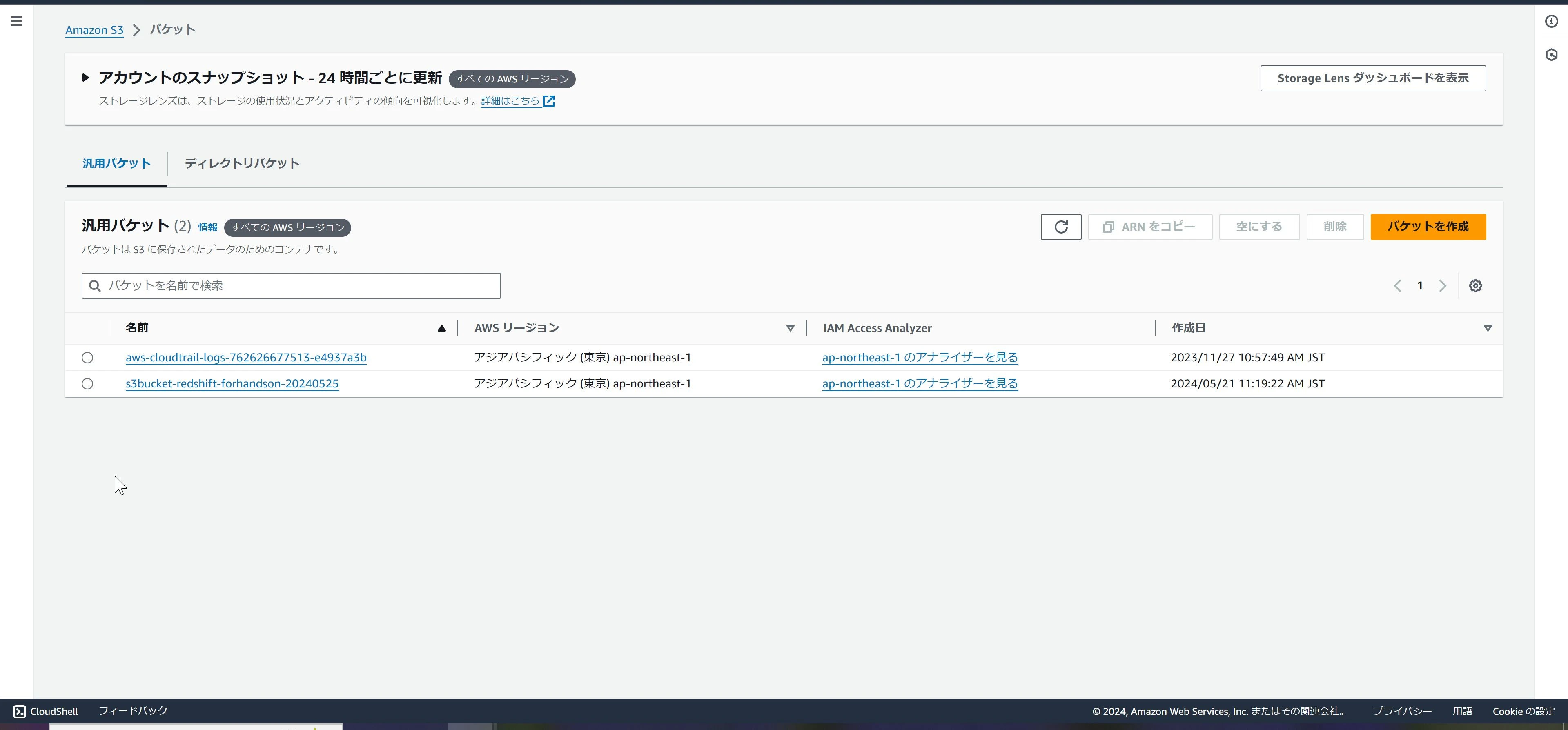Click ARN をコピー button
The image size is (1568, 730).
pyautogui.click(x=1150, y=227)
